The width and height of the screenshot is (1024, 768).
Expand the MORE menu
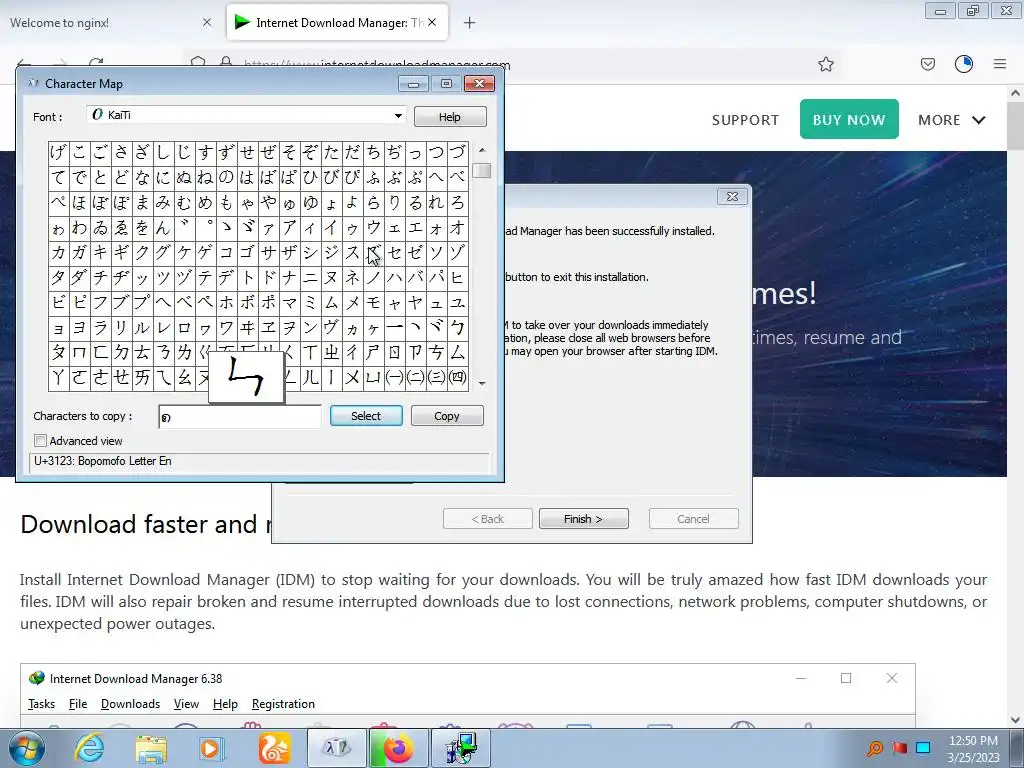click(x=952, y=120)
